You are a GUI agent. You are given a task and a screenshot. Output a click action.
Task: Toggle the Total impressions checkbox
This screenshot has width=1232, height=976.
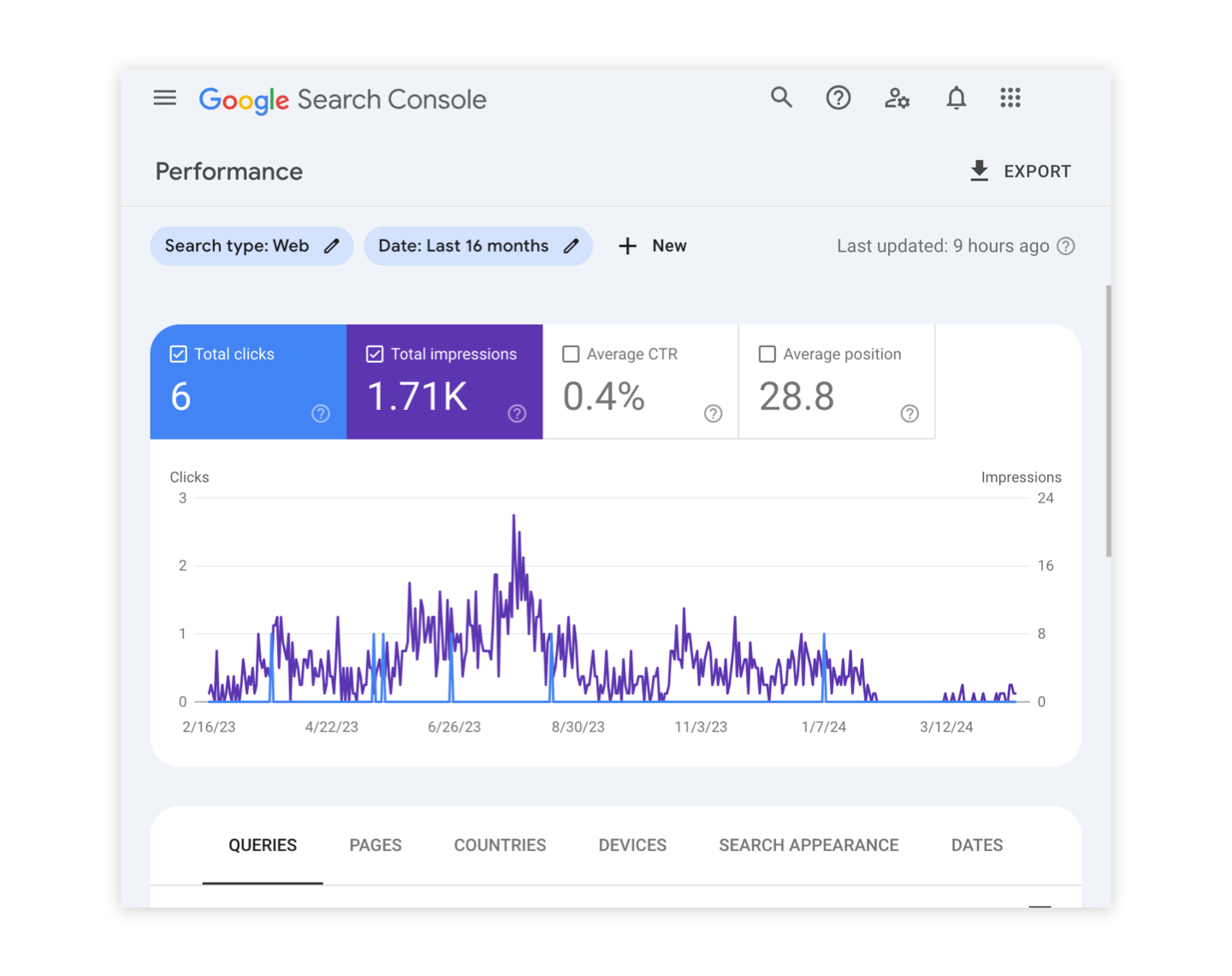point(375,354)
